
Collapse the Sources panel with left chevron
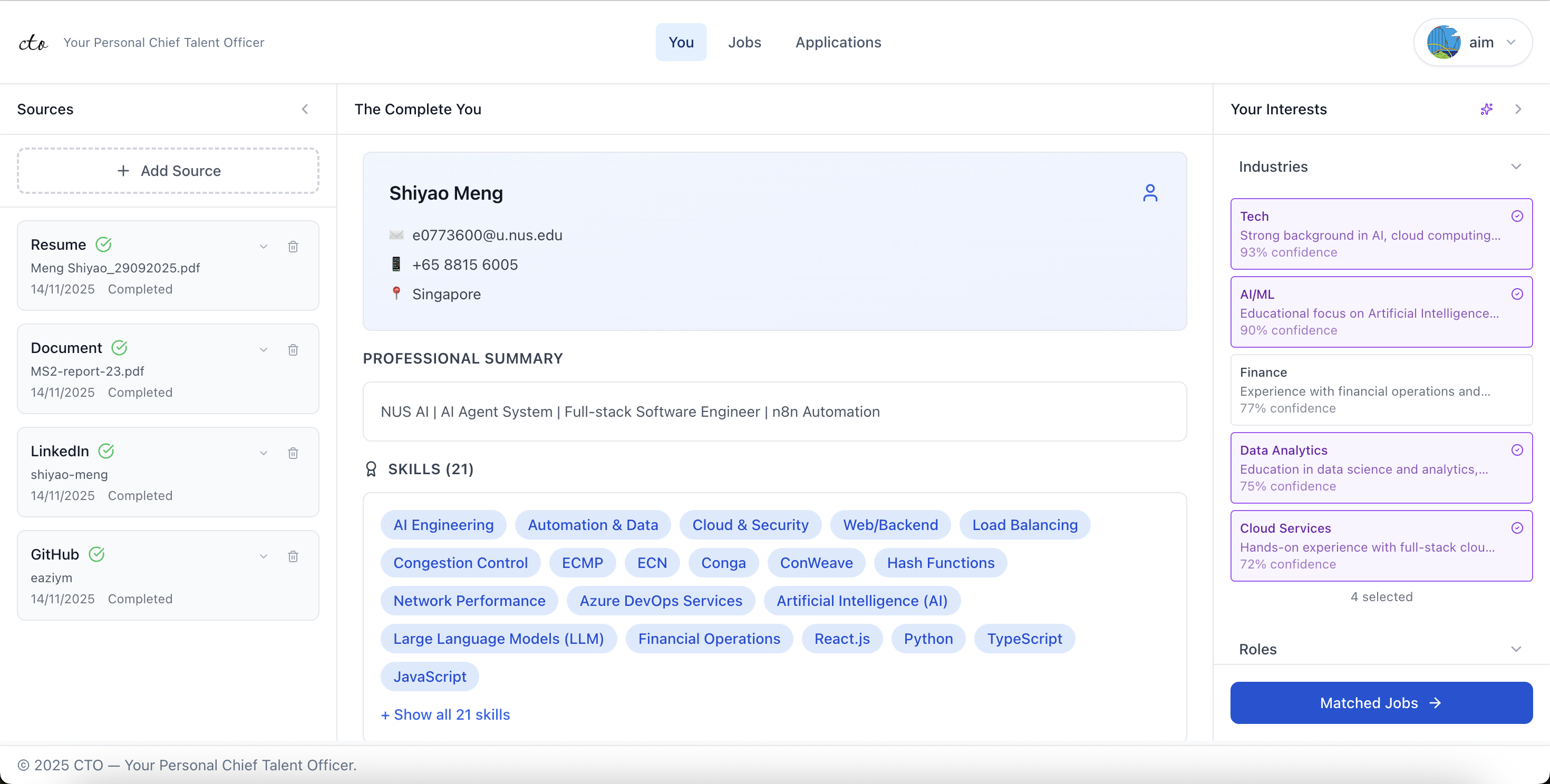tap(305, 110)
